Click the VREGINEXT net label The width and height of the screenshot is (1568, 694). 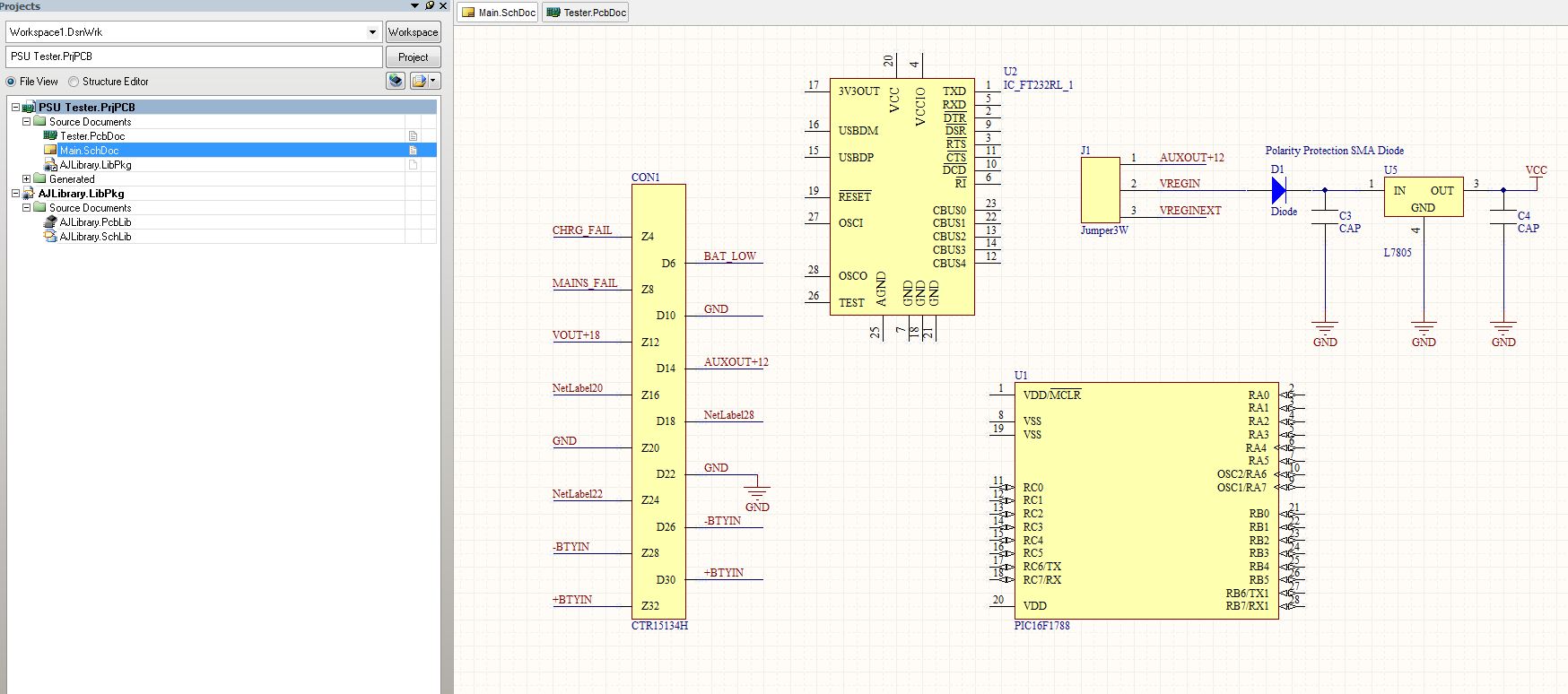[1190, 211]
